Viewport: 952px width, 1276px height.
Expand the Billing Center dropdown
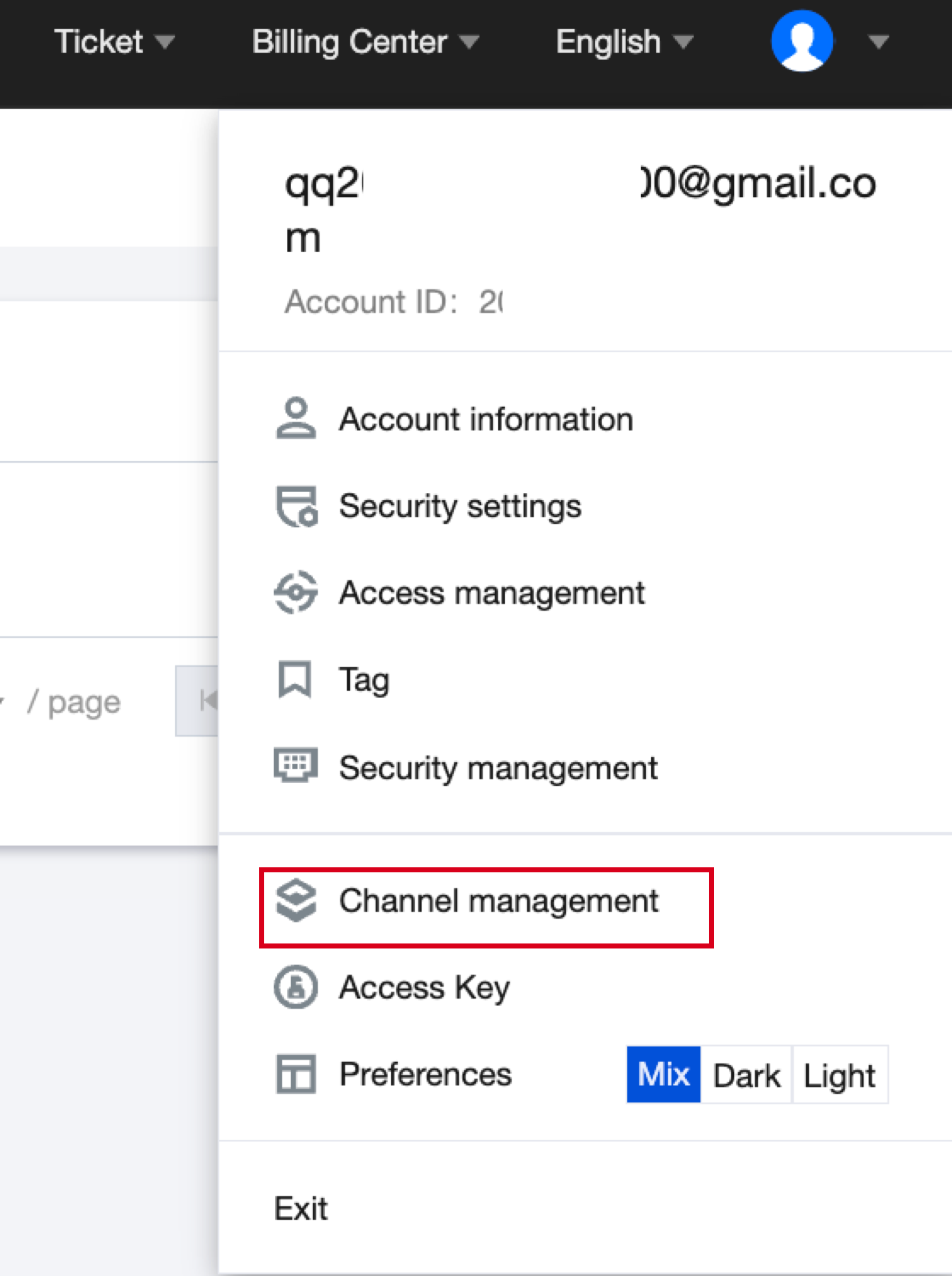pyautogui.click(x=365, y=42)
